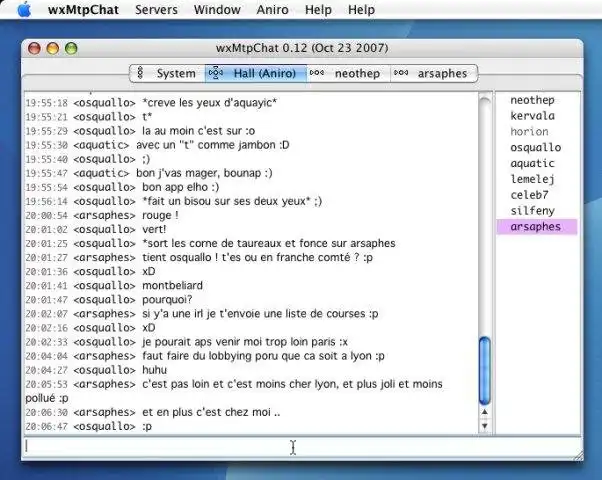The height and width of the screenshot is (480, 602).
Task: Minimize the wxMtpChat window
Action: (x=53, y=48)
